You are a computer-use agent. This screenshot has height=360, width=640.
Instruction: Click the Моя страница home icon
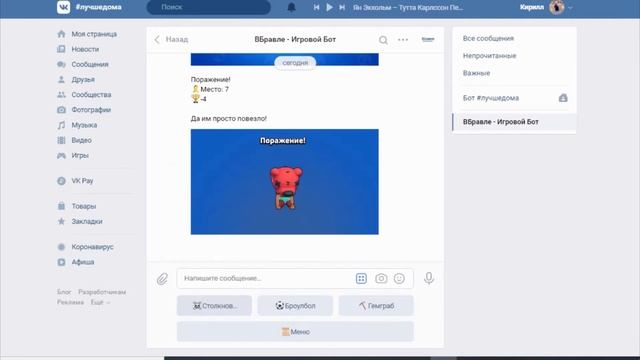tap(61, 34)
